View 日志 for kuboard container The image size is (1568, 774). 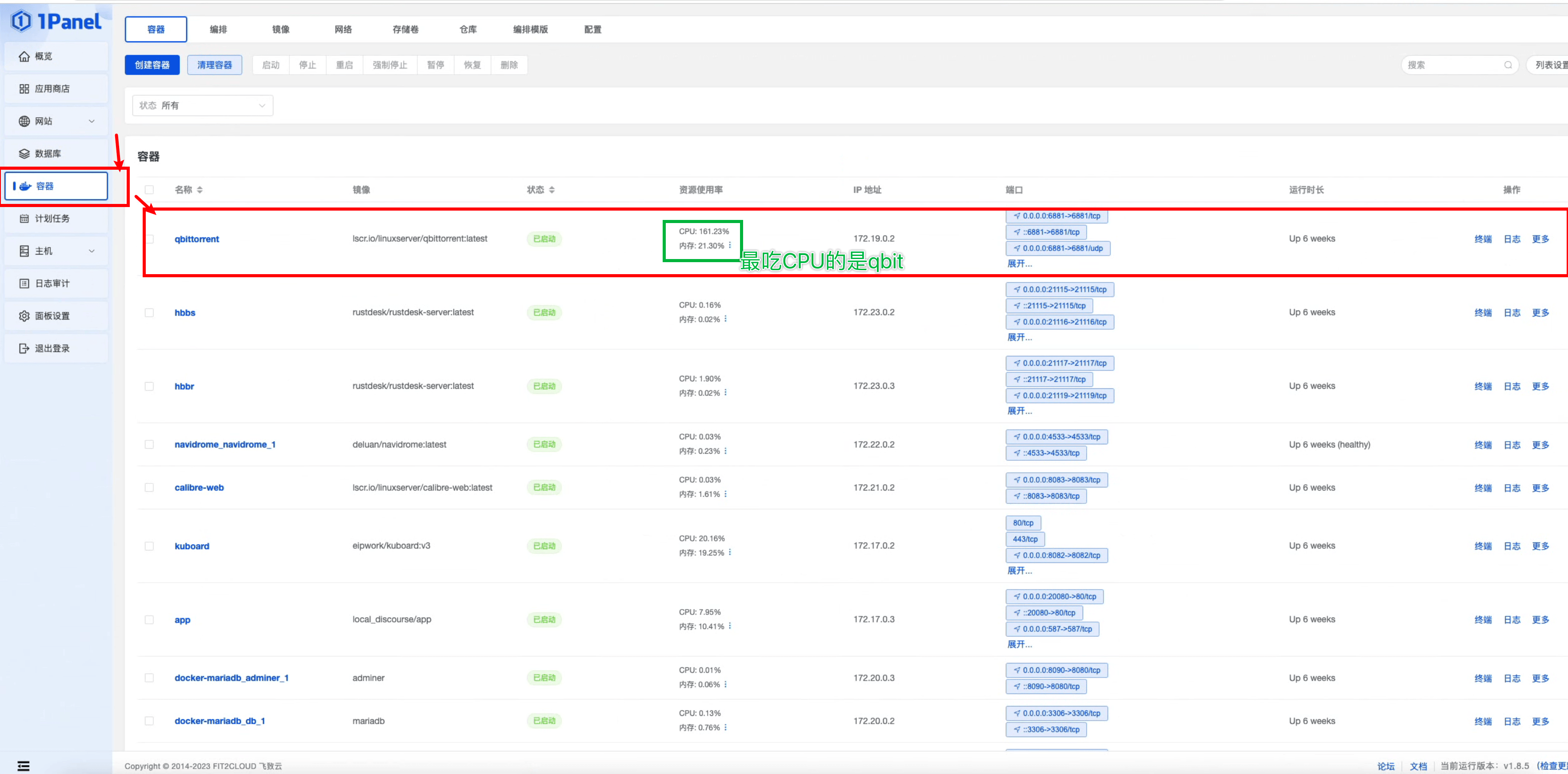[1512, 547]
